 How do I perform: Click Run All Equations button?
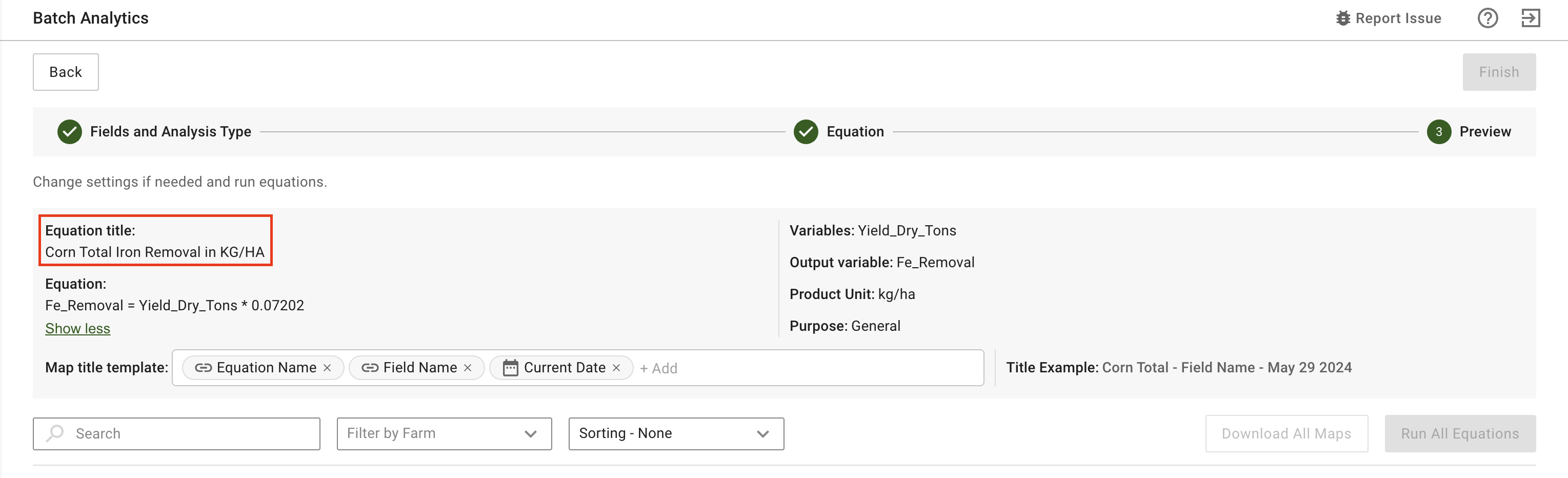pyautogui.click(x=1459, y=433)
